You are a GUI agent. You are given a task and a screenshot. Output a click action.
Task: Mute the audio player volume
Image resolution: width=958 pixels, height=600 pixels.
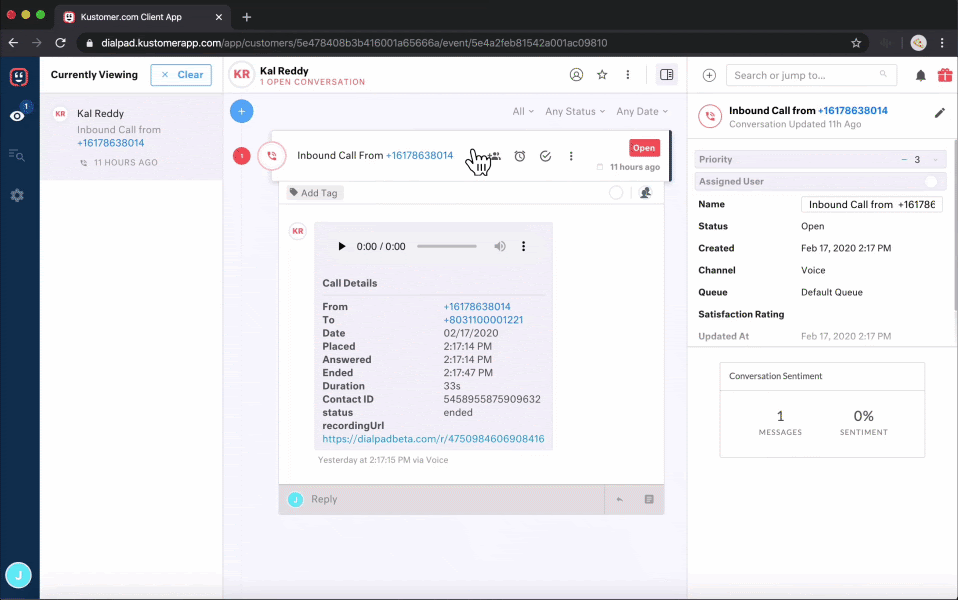pyautogui.click(x=500, y=246)
